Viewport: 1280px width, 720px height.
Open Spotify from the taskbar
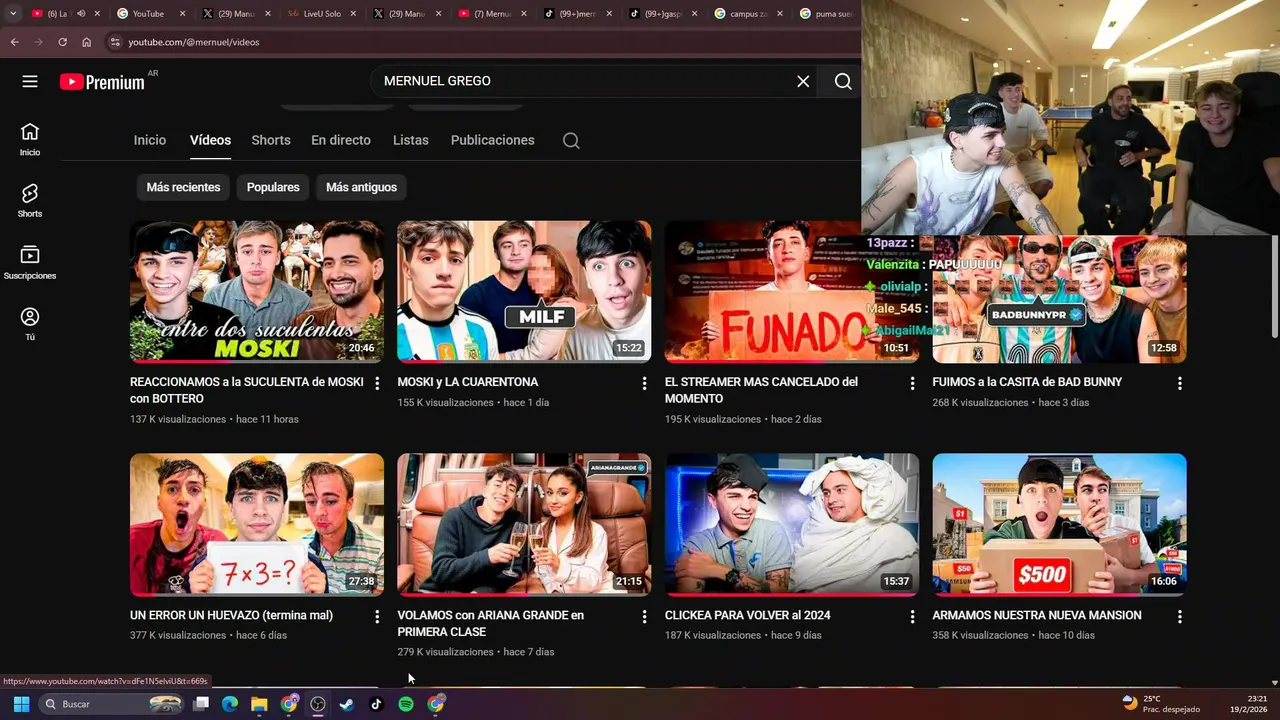click(405, 704)
